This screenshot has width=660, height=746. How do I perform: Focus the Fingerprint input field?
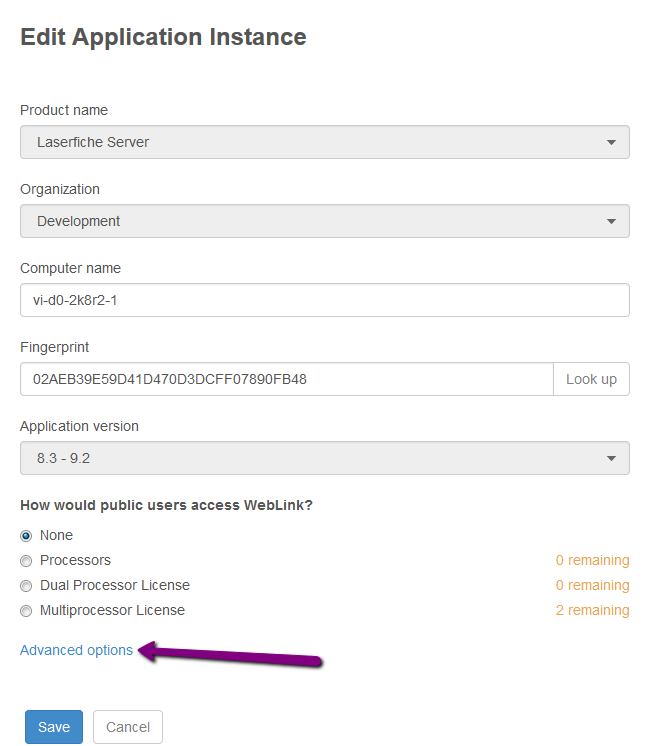[x=286, y=379]
